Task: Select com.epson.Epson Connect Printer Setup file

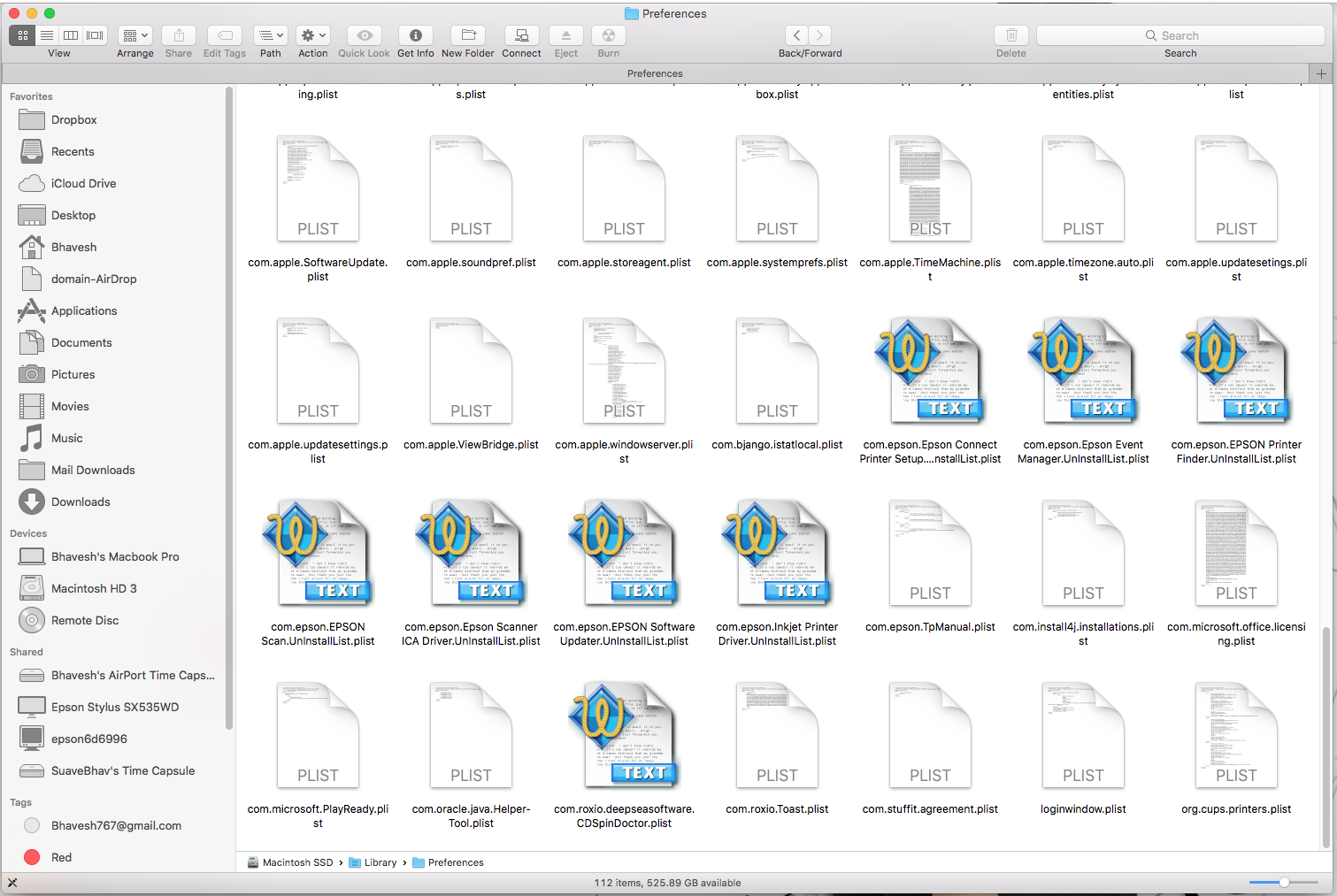Action: click(930, 371)
